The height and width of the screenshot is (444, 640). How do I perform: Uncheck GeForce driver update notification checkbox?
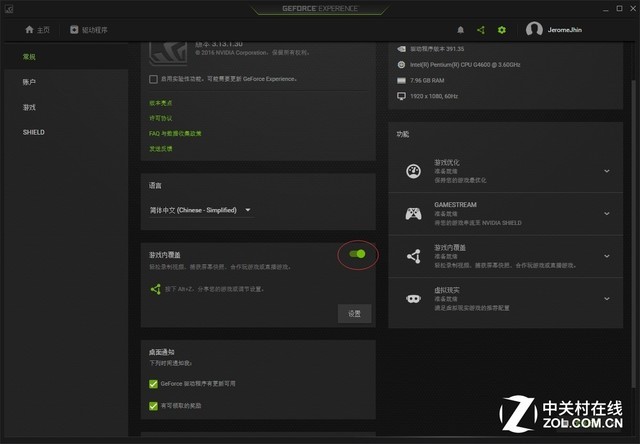(x=153, y=384)
